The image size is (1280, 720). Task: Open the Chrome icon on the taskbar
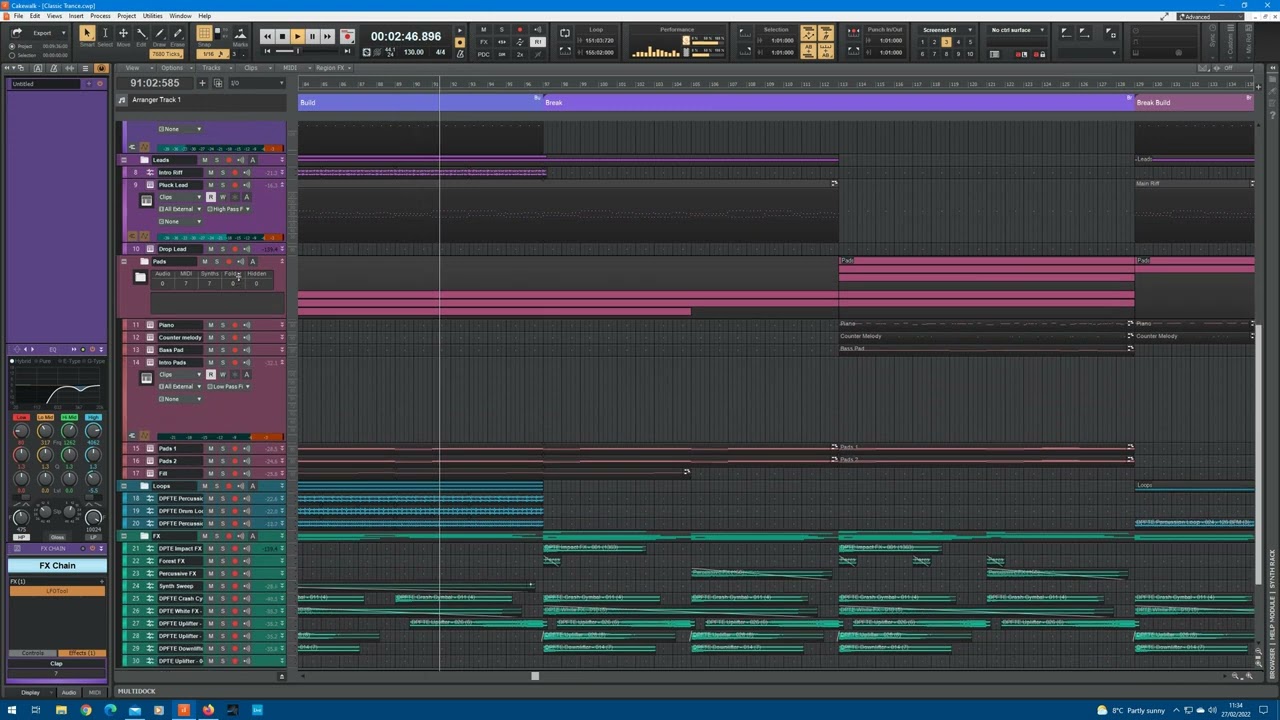(x=85, y=711)
